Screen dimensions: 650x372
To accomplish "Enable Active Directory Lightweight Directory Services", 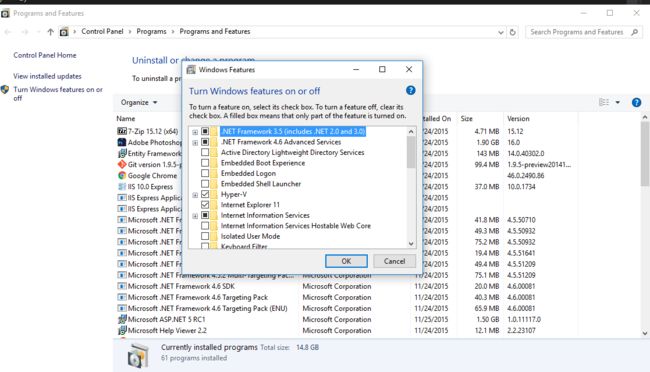I will point(205,152).
